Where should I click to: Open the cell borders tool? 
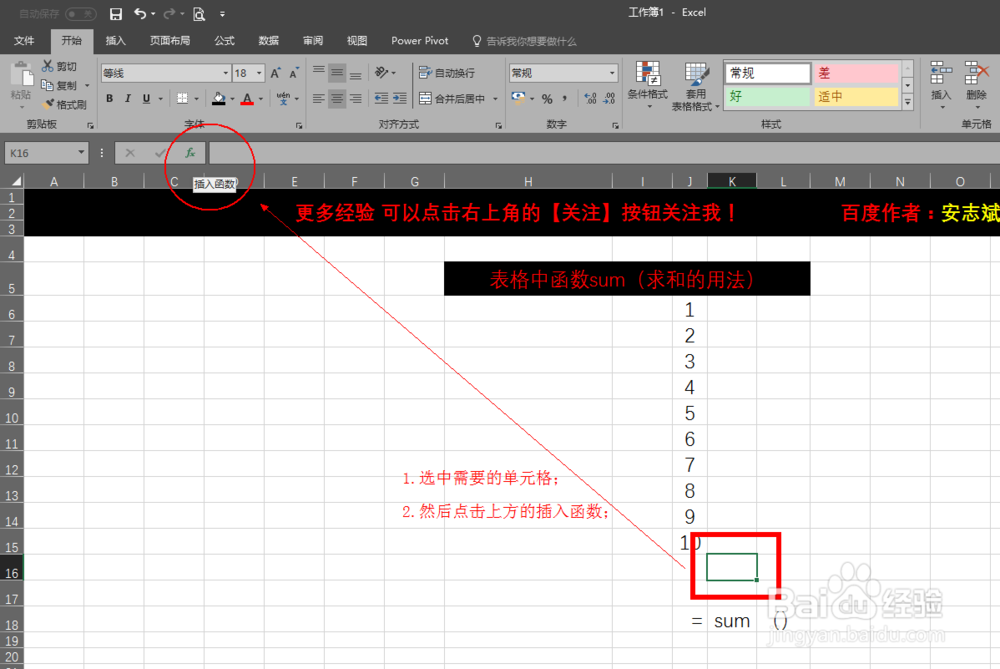pos(182,98)
